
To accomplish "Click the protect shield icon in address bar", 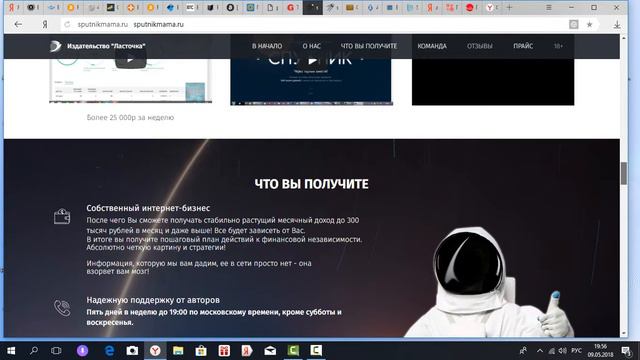I will (x=573, y=24).
